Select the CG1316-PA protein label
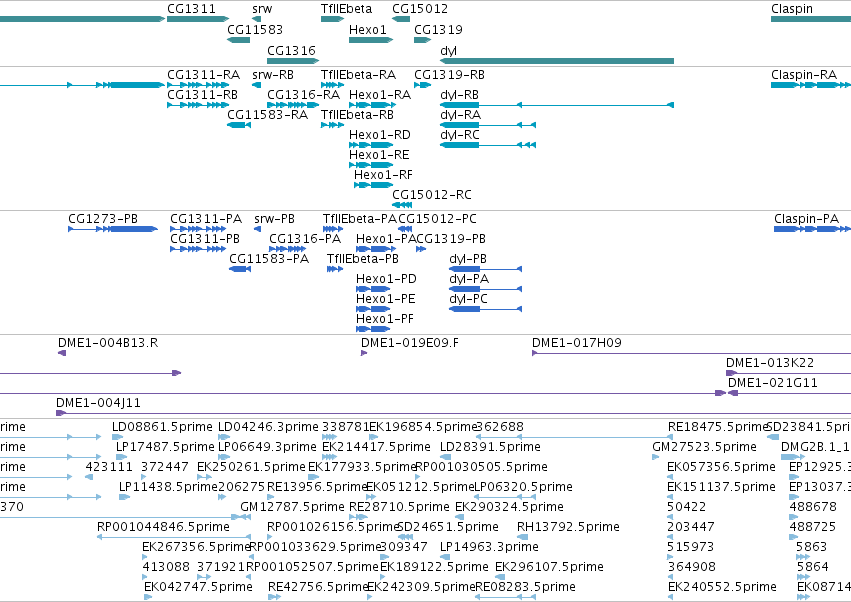 (305, 239)
